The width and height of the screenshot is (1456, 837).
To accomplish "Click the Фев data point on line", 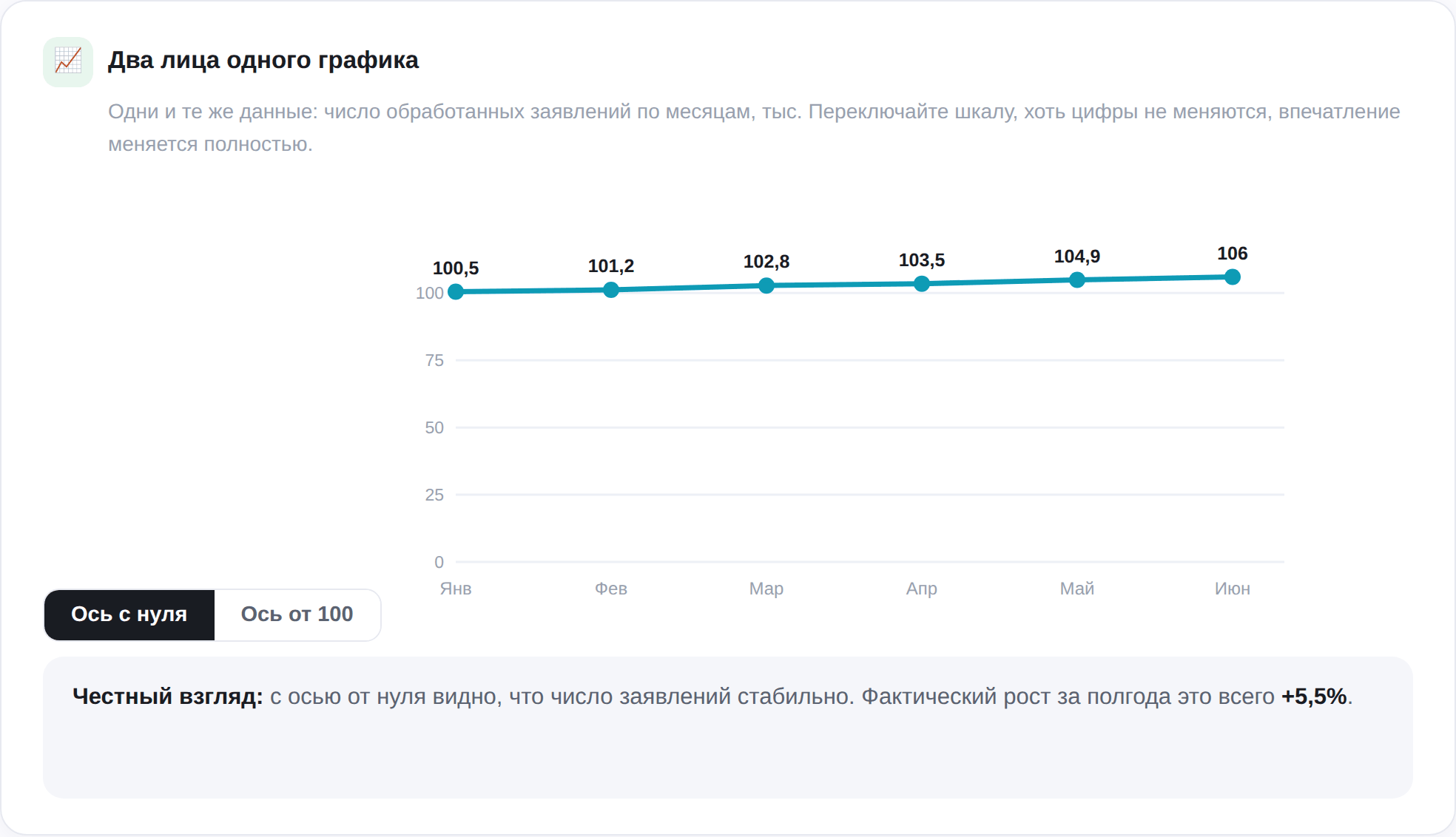I will coord(611,290).
